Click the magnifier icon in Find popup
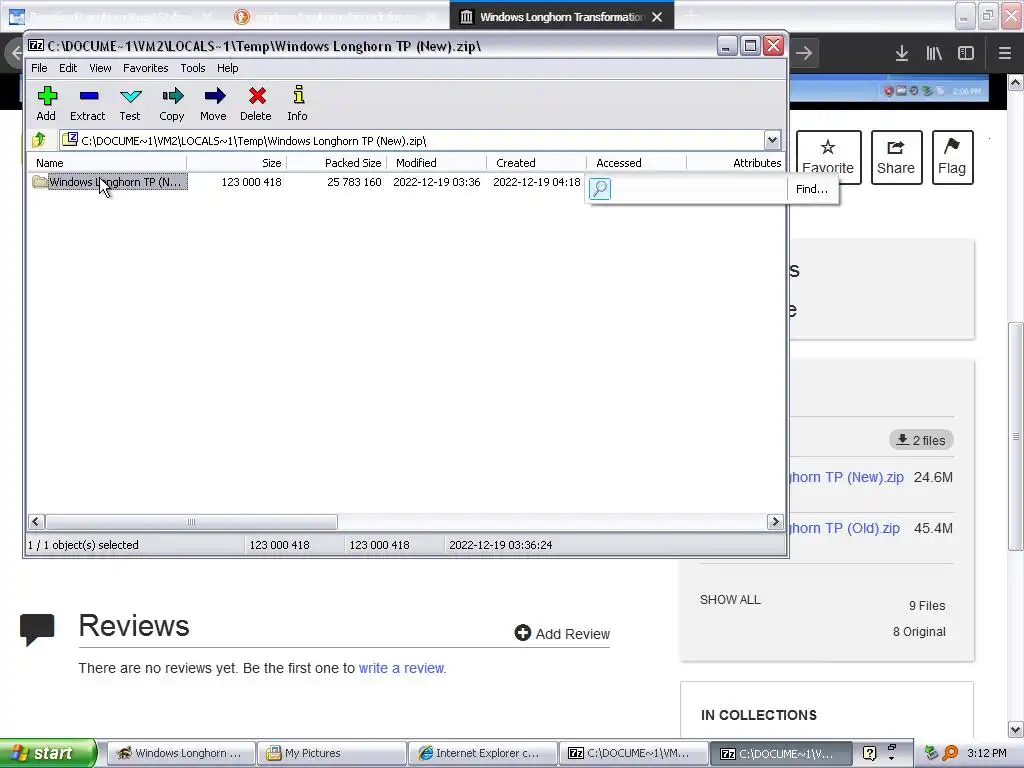 click(x=600, y=189)
